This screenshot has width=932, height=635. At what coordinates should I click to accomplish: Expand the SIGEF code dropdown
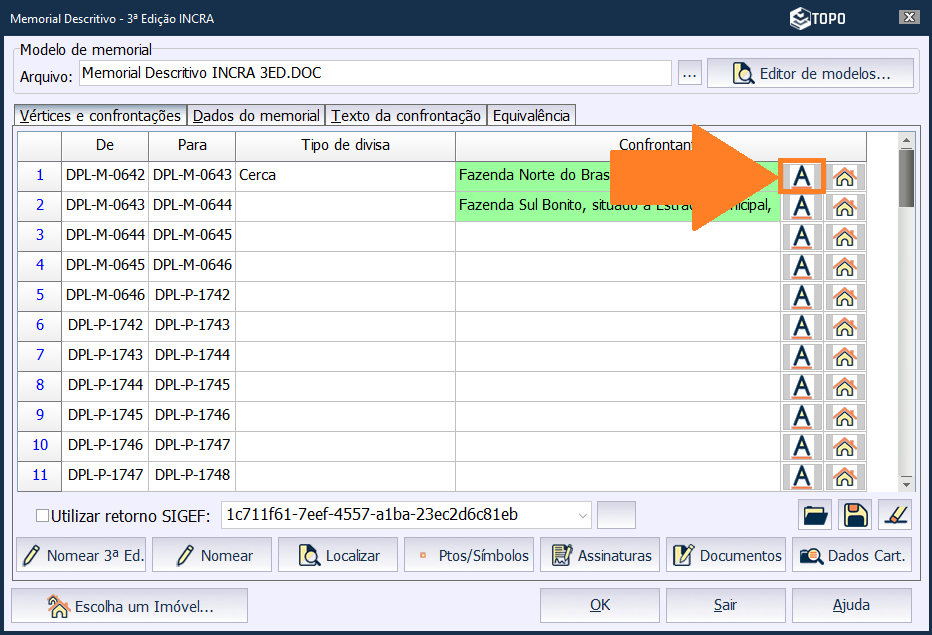[583, 515]
